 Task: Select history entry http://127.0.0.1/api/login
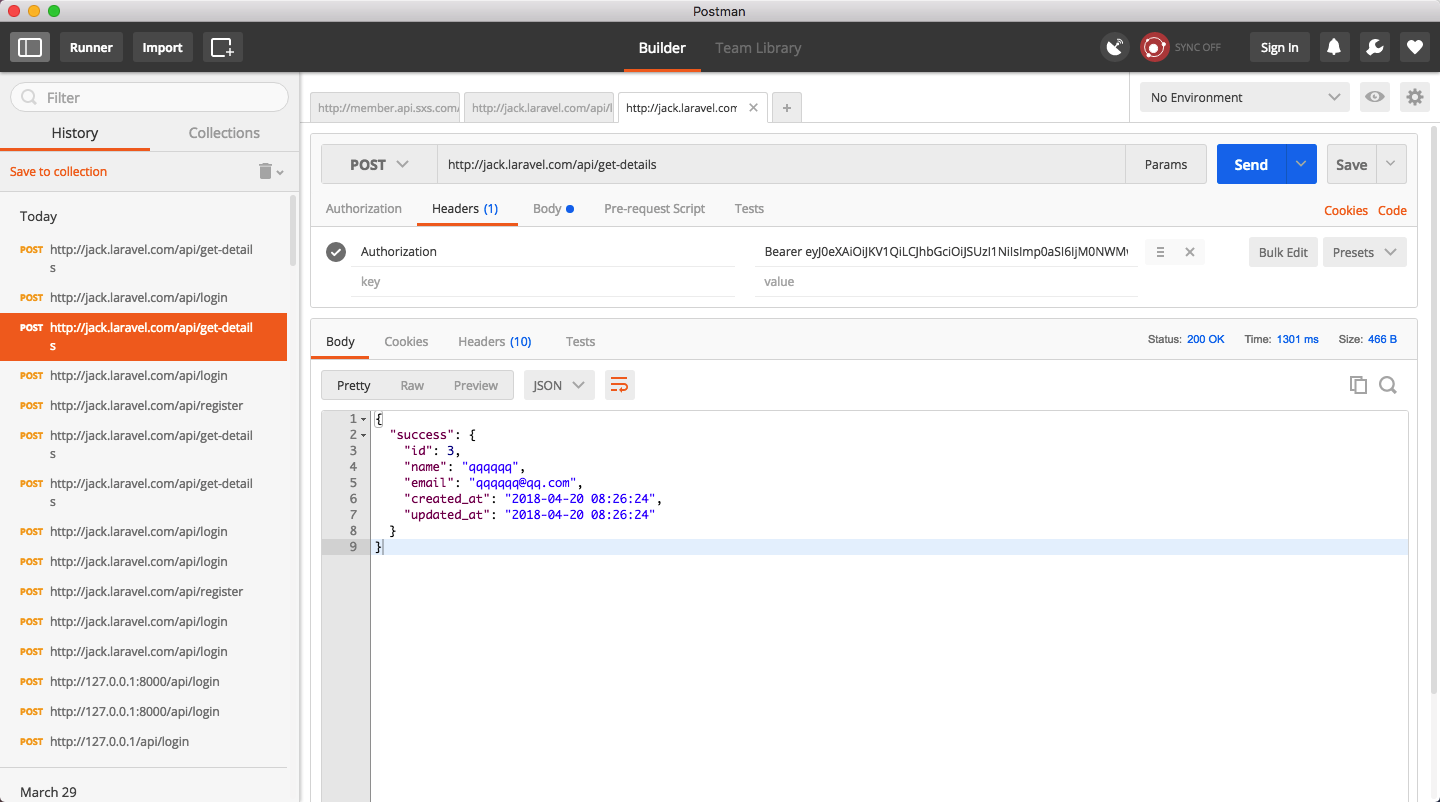119,741
